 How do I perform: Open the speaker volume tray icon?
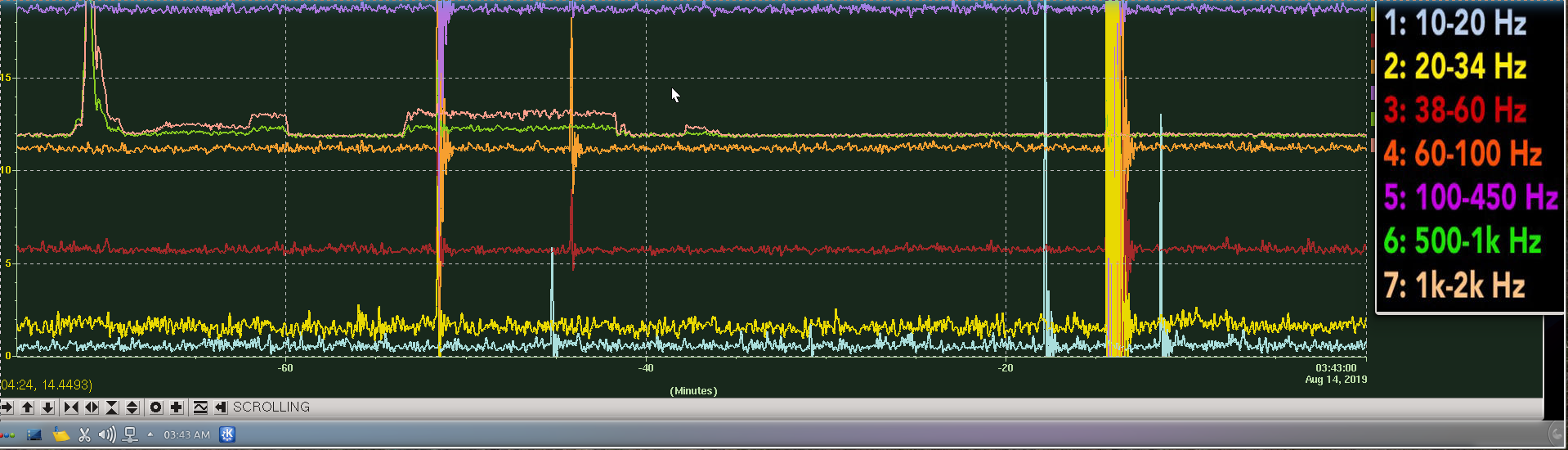pos(107,434)
